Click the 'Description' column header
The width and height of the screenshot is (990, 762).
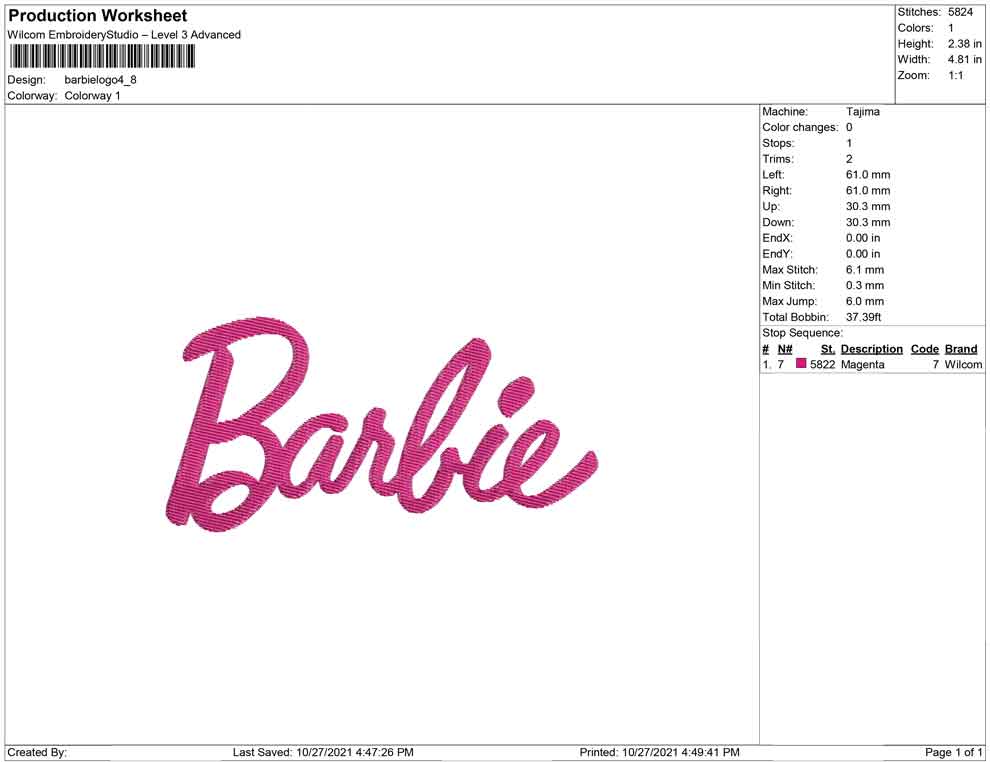pyautogui.click(x=872, y=349)
